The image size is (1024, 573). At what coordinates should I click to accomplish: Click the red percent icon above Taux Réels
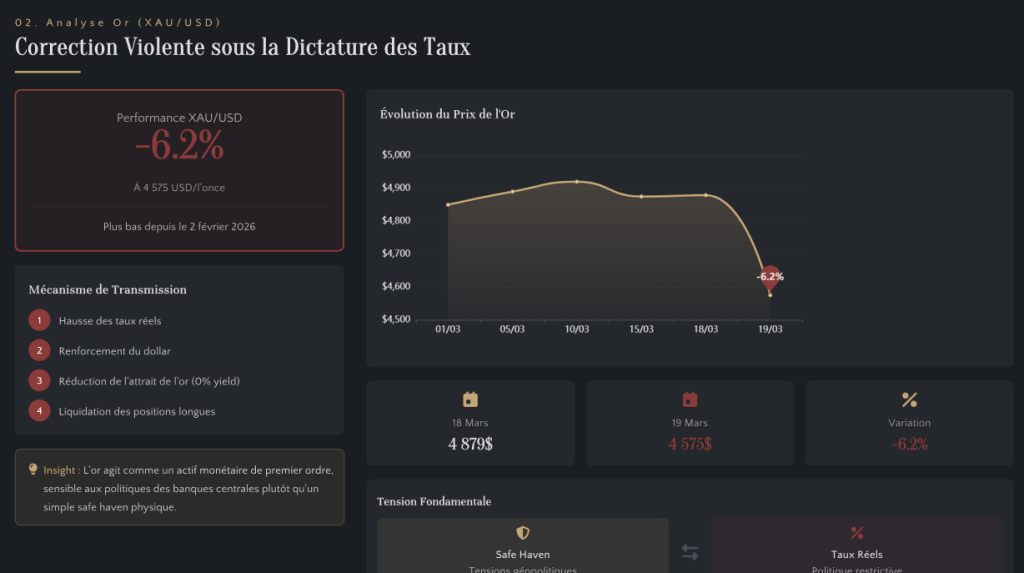(x=856, y=533)
